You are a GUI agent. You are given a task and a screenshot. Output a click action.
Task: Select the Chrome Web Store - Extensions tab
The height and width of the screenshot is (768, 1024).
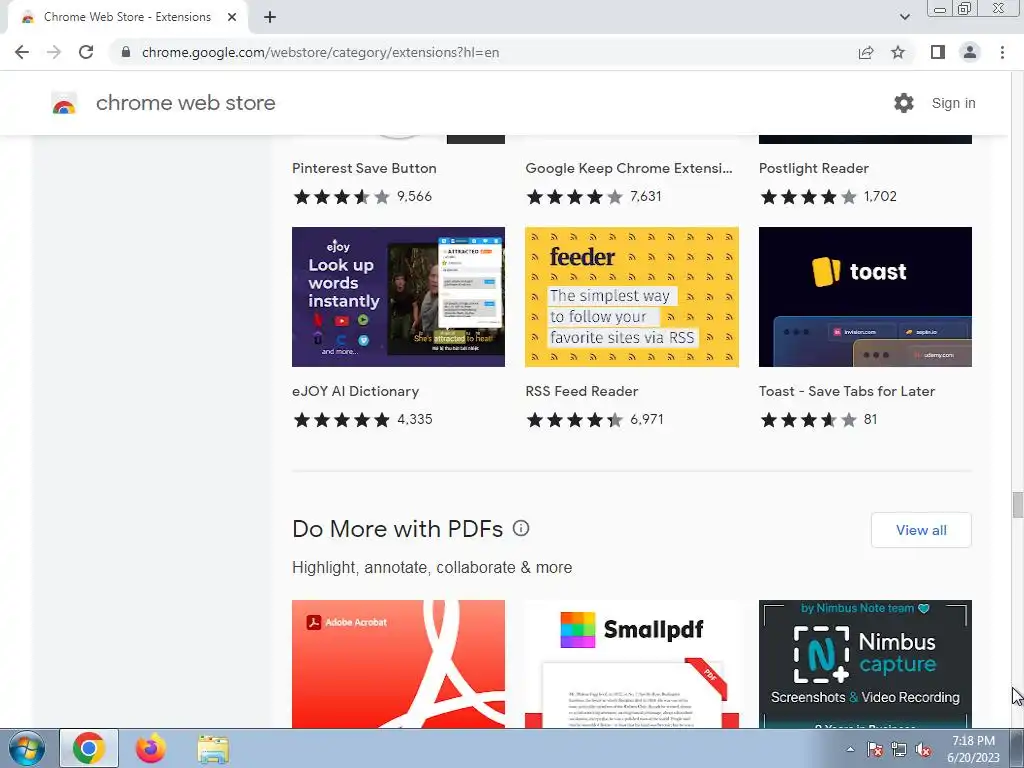pyautogui.click(x=127, y=17)
